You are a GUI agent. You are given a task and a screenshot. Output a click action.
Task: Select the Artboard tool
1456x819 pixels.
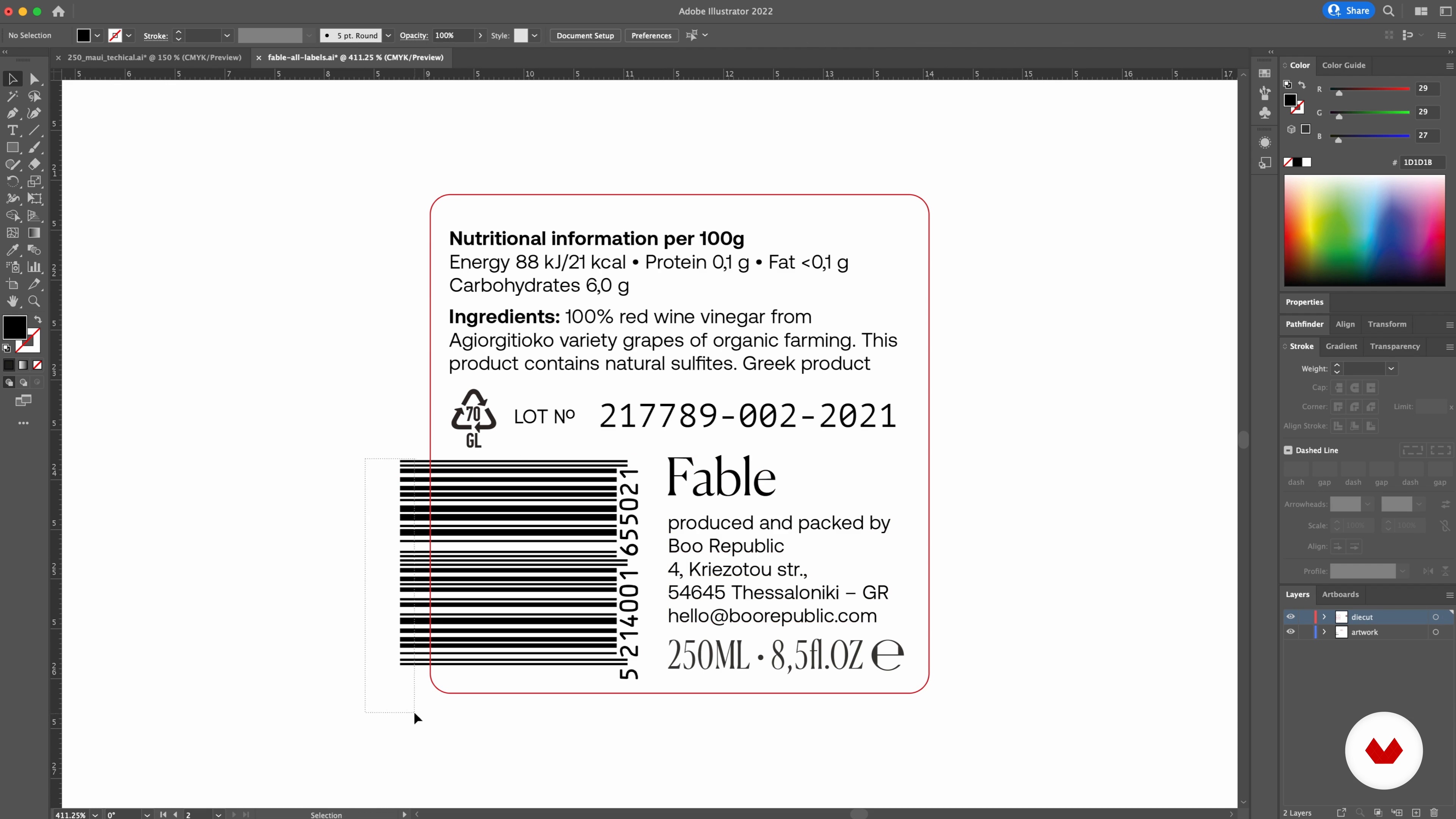[13, 284]
